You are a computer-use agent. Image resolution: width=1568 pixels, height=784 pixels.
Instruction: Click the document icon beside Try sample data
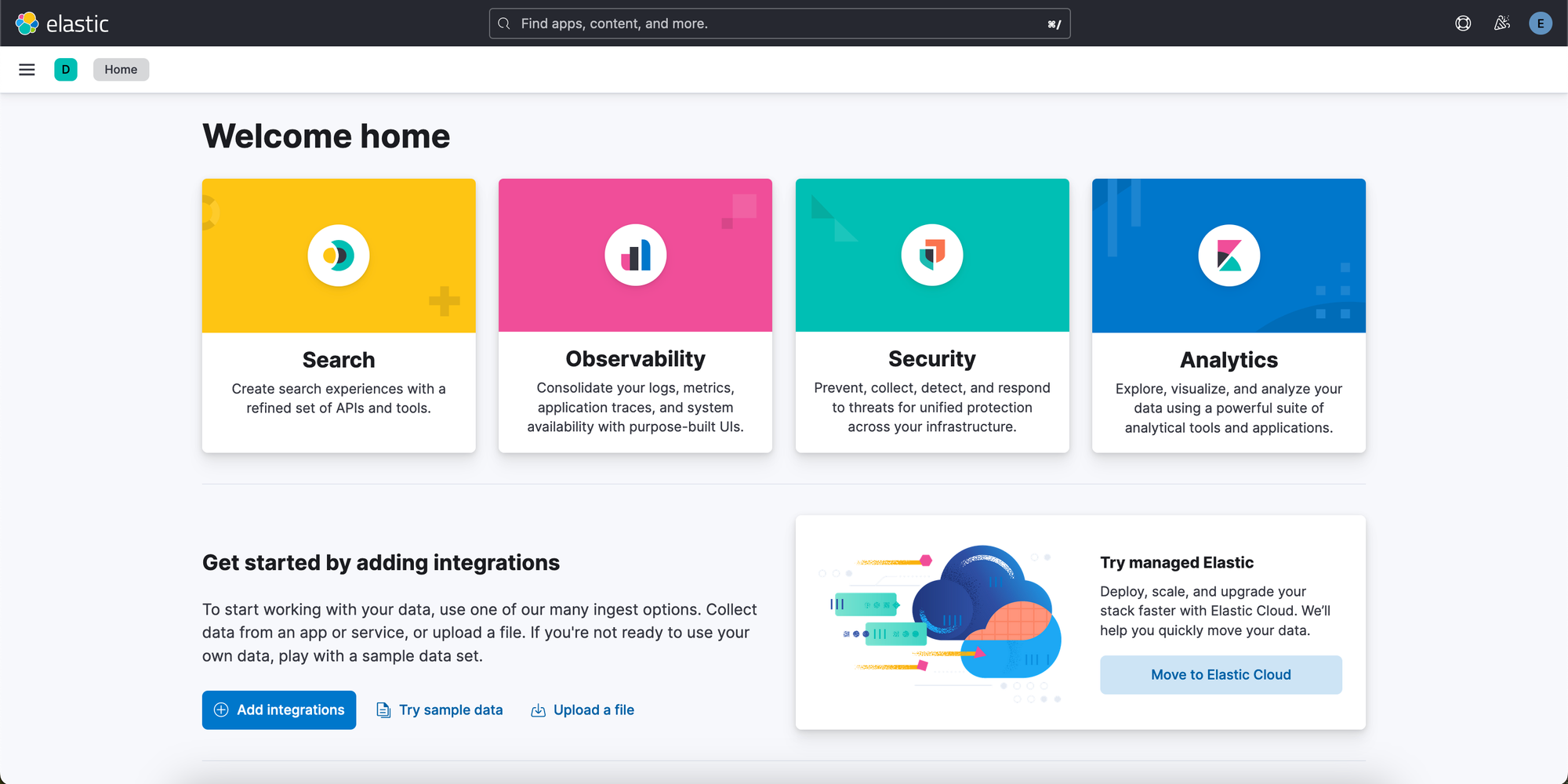point(383,710)
